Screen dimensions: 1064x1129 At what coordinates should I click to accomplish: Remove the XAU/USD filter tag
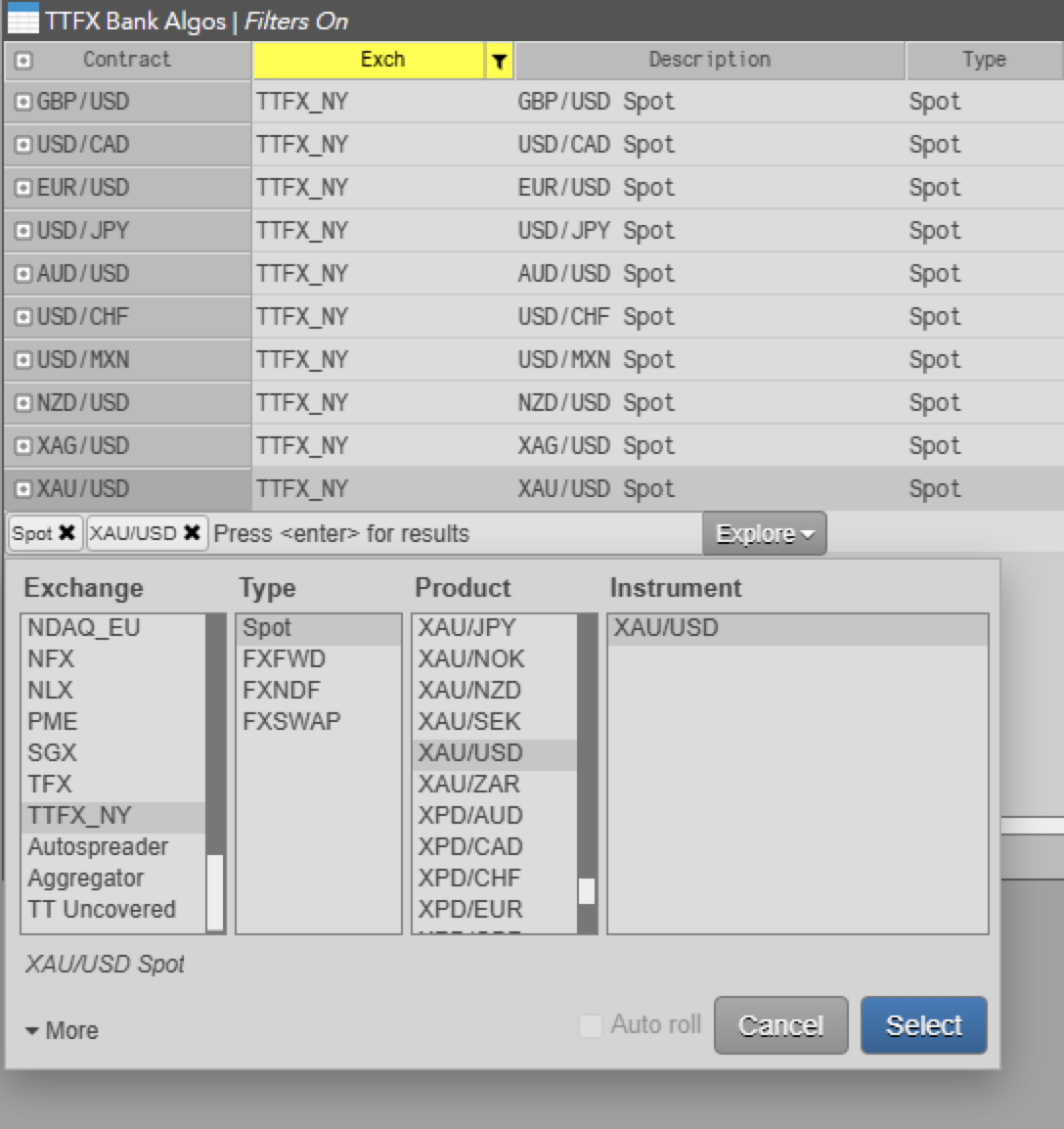[192, 533]
